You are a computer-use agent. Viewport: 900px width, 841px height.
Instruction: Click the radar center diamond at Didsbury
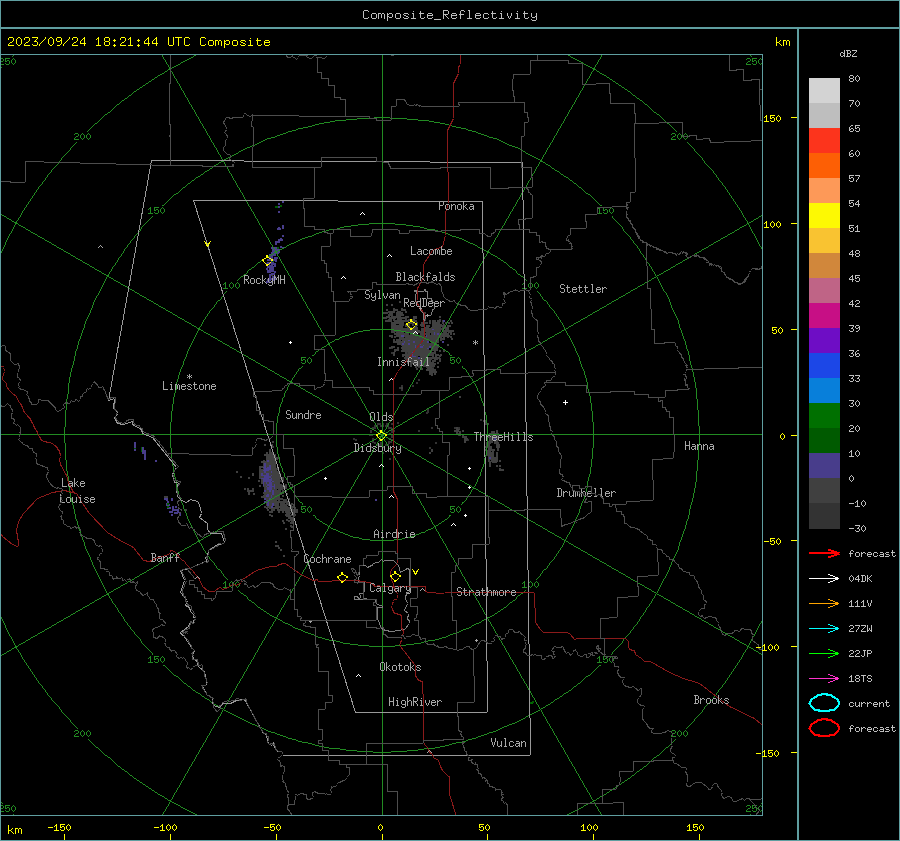[382, 436]
